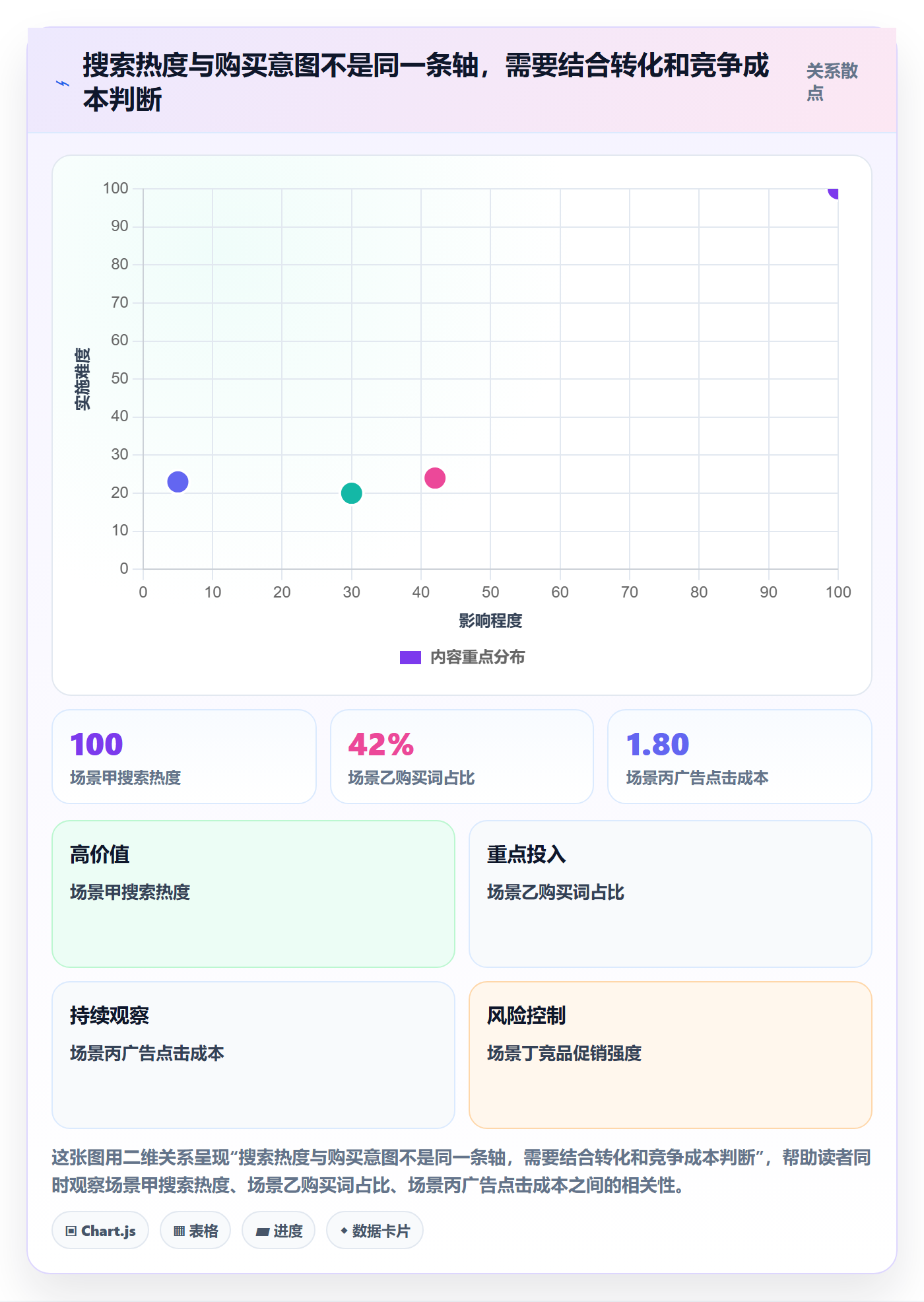Click the pink scatter point near x=42
The height and width of the screenshot is (1302, 924).
pyautogui.click(x=435, y=478)
